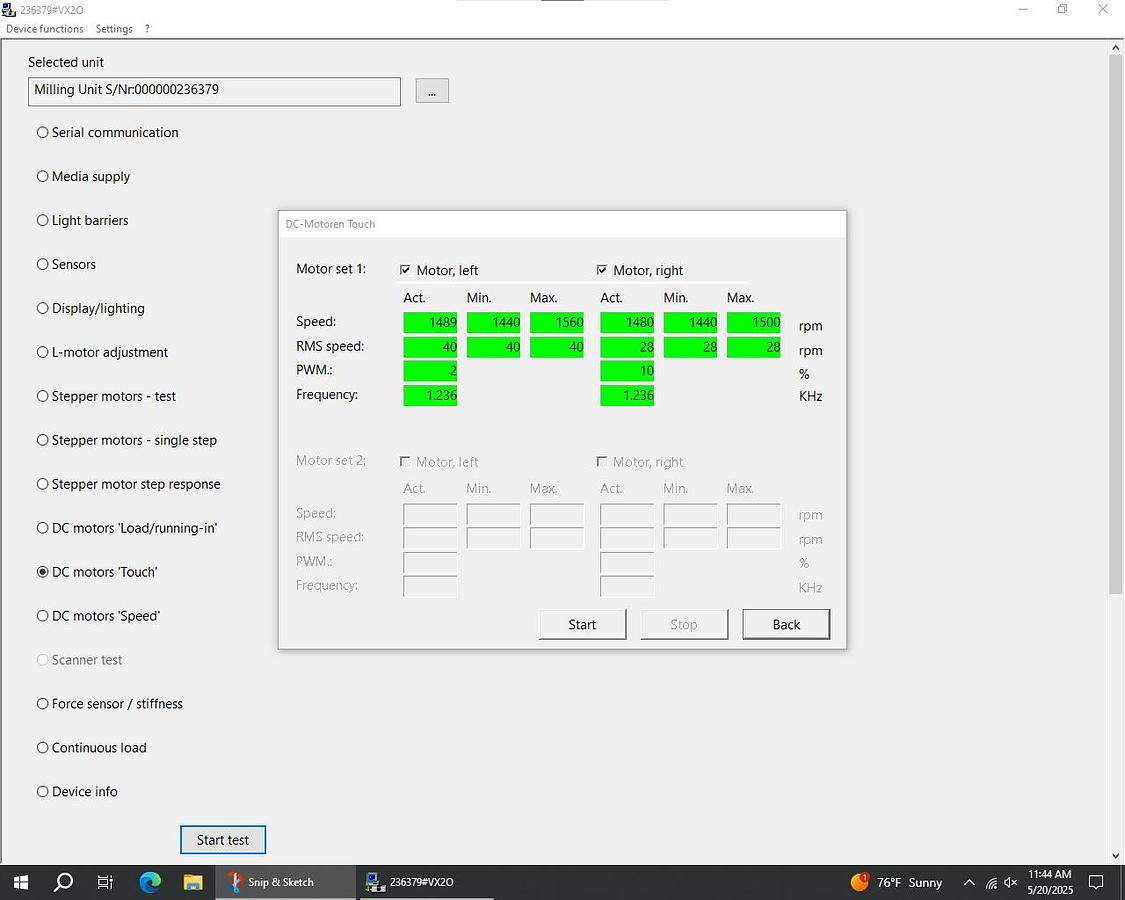Click the taskbar search icon
This screenshot has height=900, width=1125.
point(63,882)
